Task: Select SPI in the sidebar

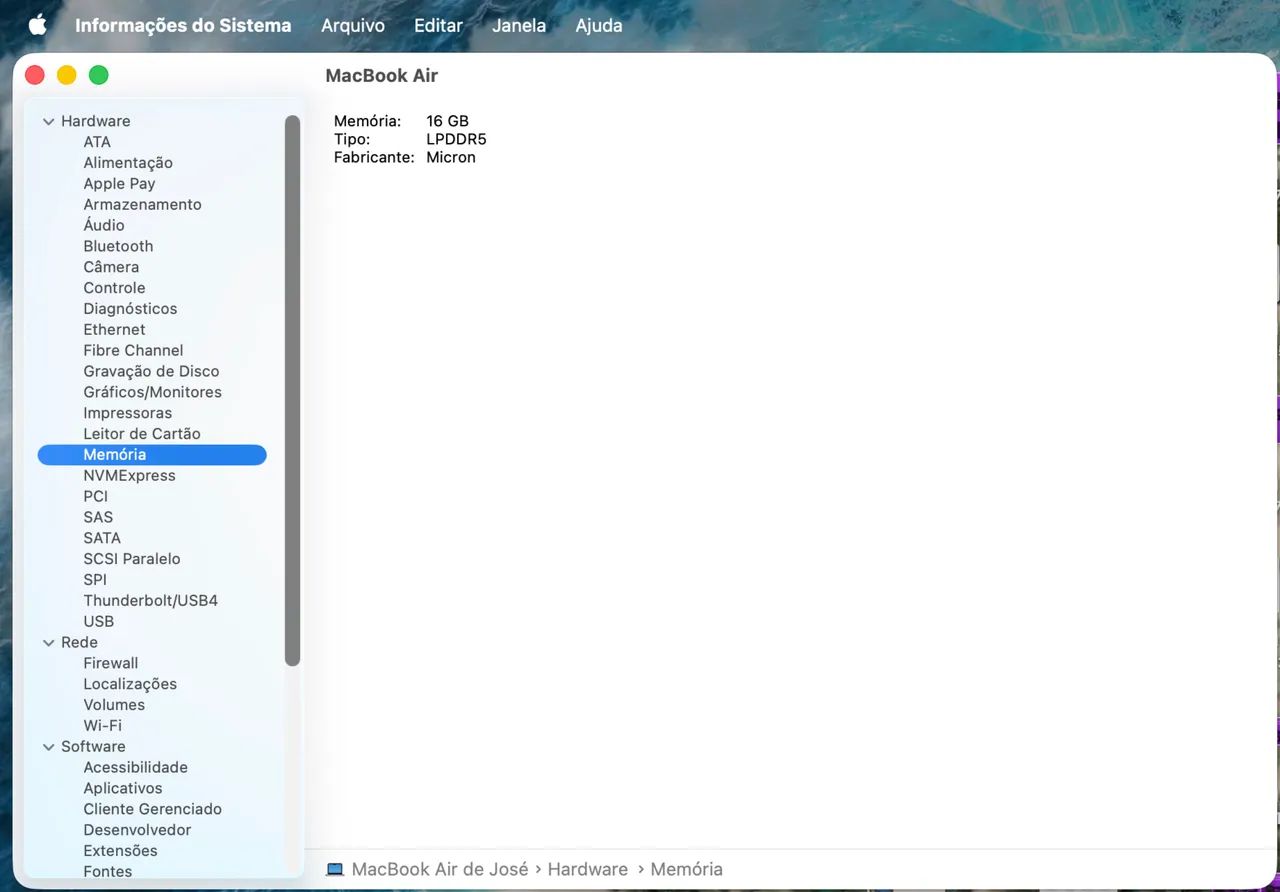Action: pyautogui.click(x=95, y=580)
